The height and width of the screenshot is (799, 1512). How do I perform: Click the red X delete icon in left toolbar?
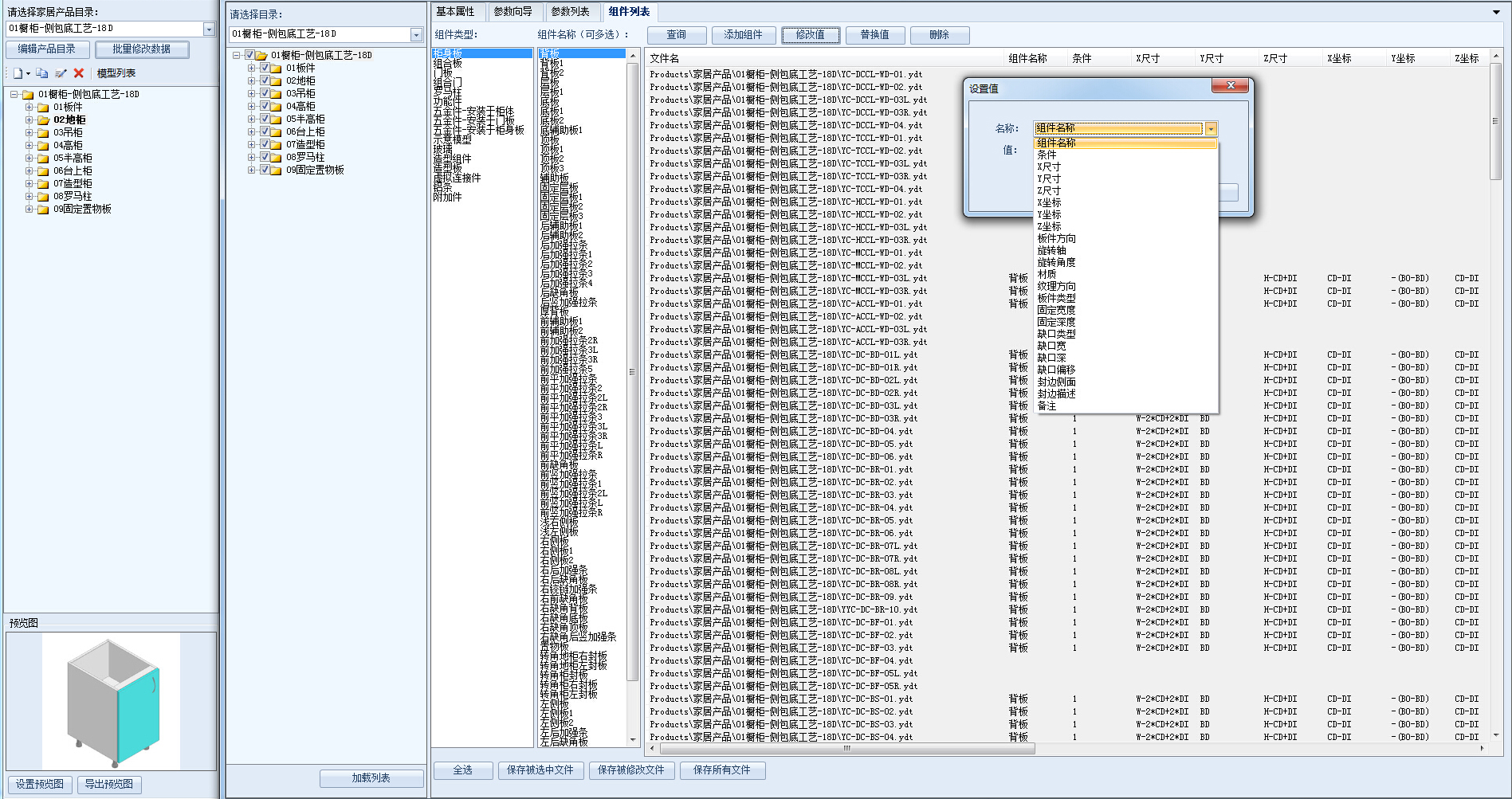tap(78, 73)
